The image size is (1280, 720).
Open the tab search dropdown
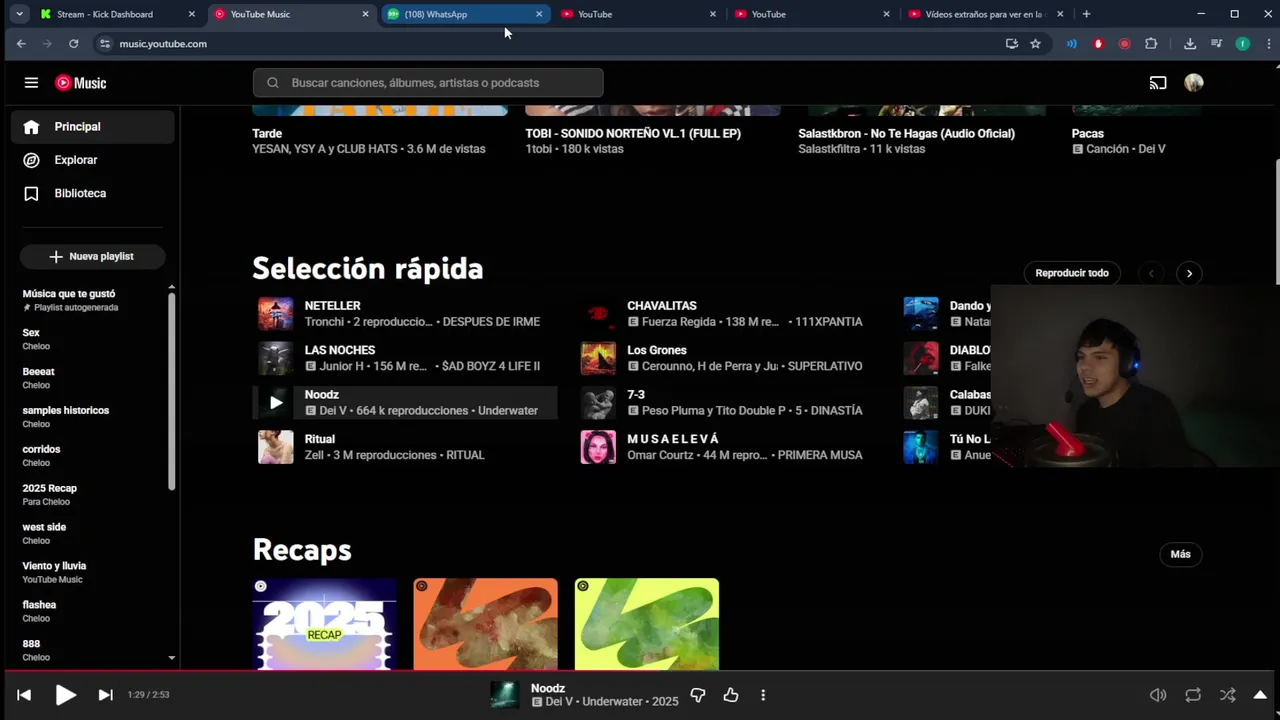pos(19,14)
